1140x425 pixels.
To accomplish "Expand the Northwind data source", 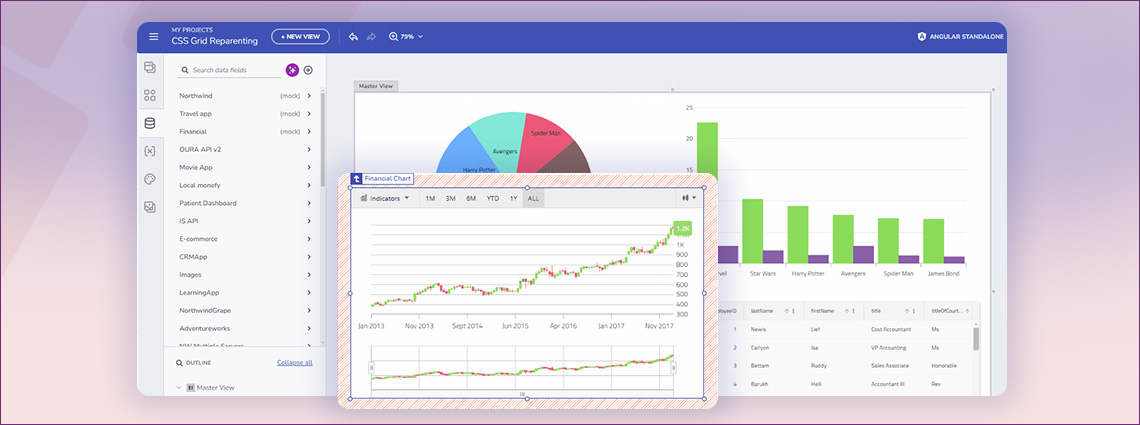I will click(309, 96).
